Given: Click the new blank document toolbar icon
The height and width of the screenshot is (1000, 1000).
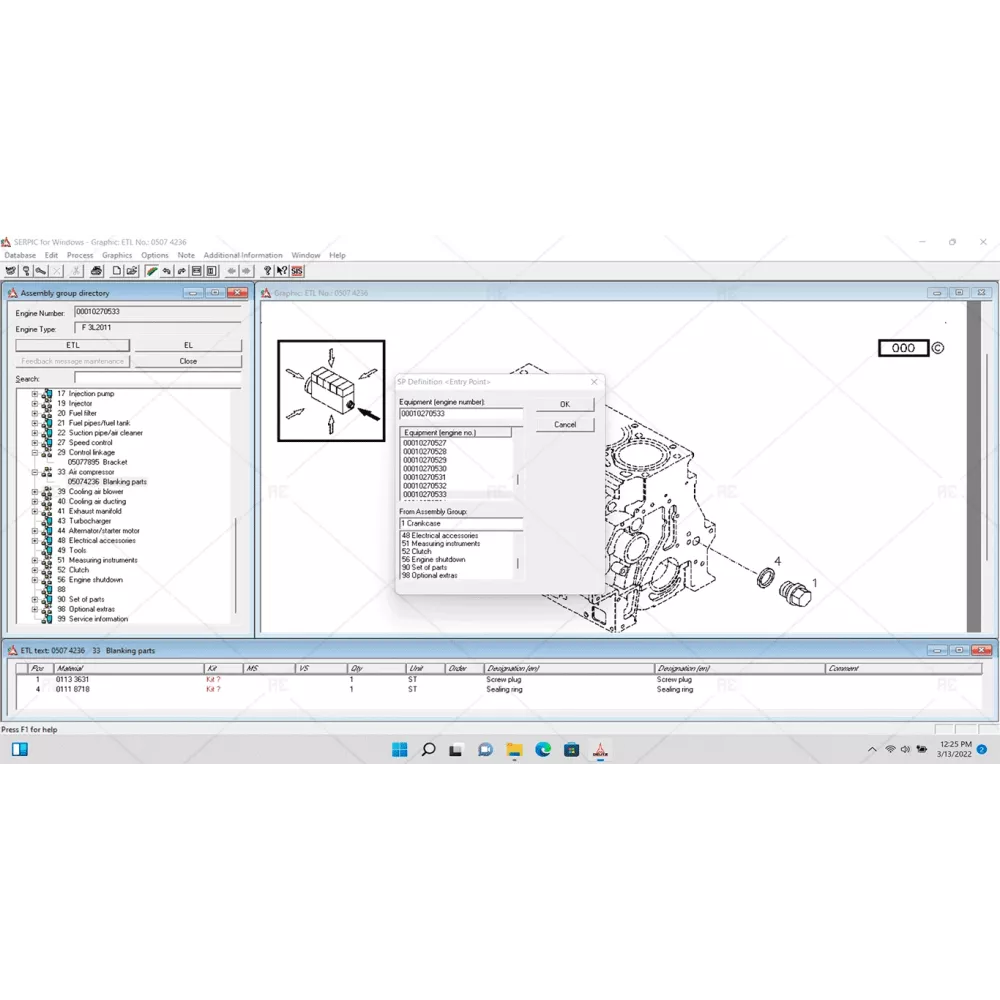Looking at the screenshot, I should (x=117, y=271).
